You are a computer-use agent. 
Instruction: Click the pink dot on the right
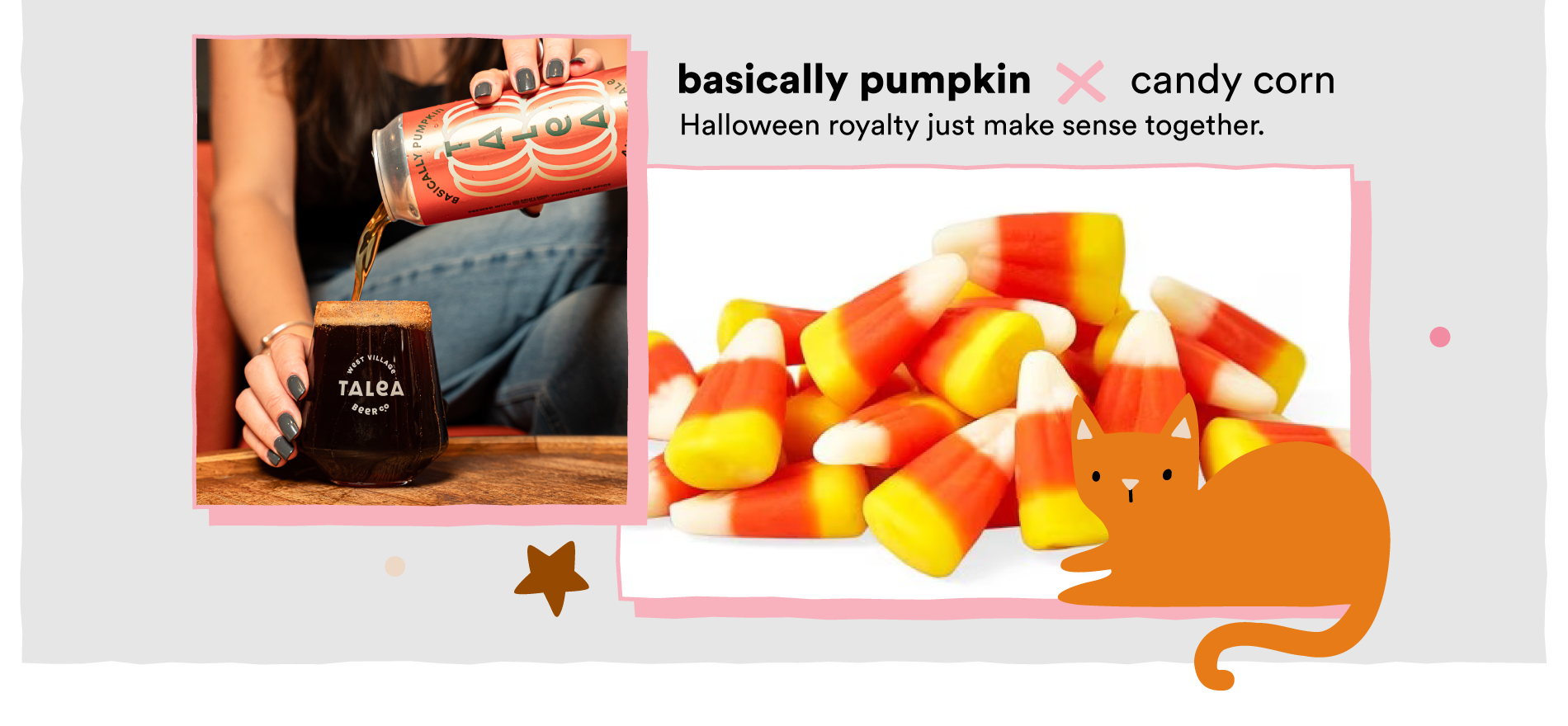[x=1440, y=337]
